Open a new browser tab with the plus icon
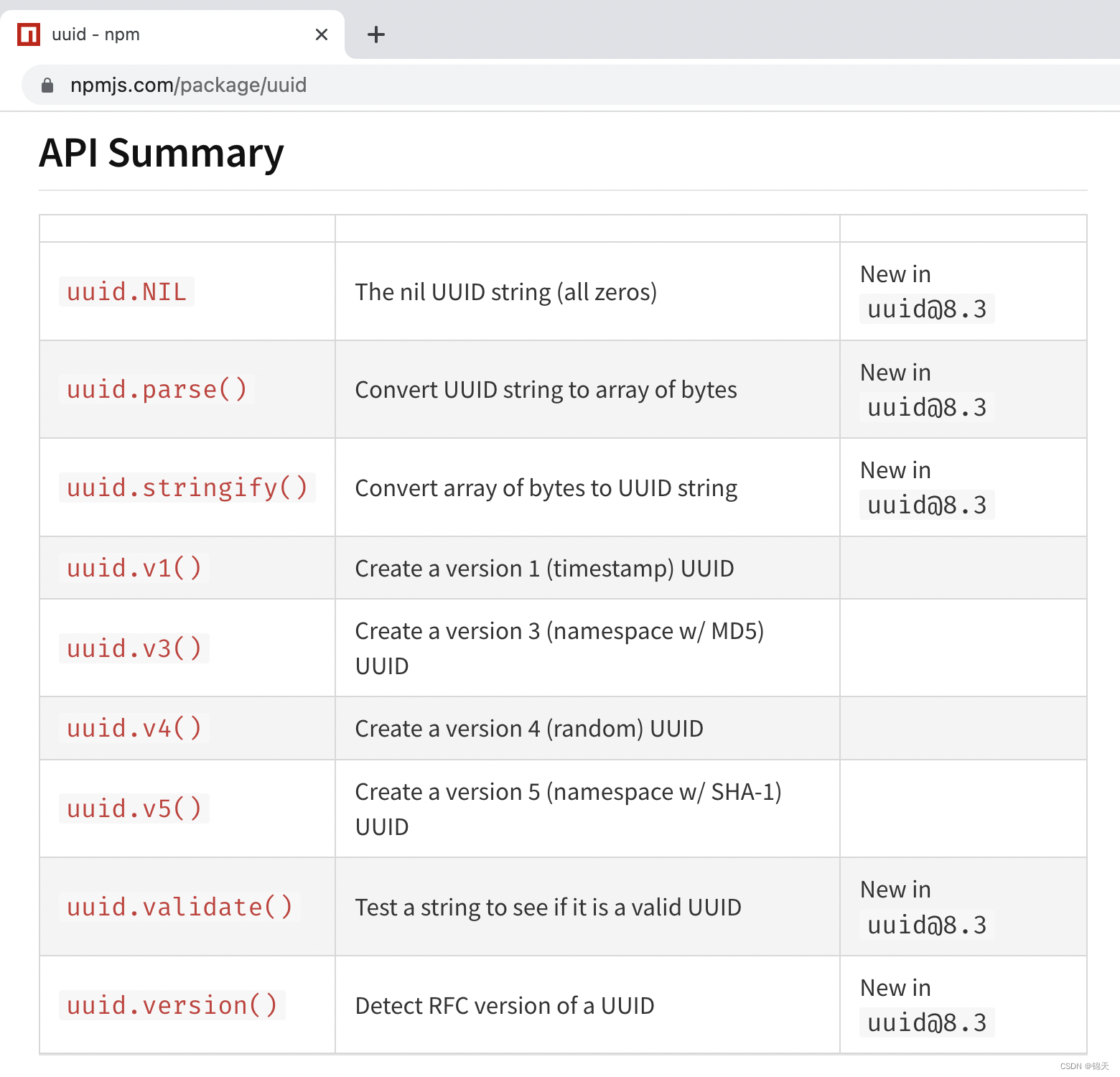The image size is (1120, 1077). click(375, 34)
